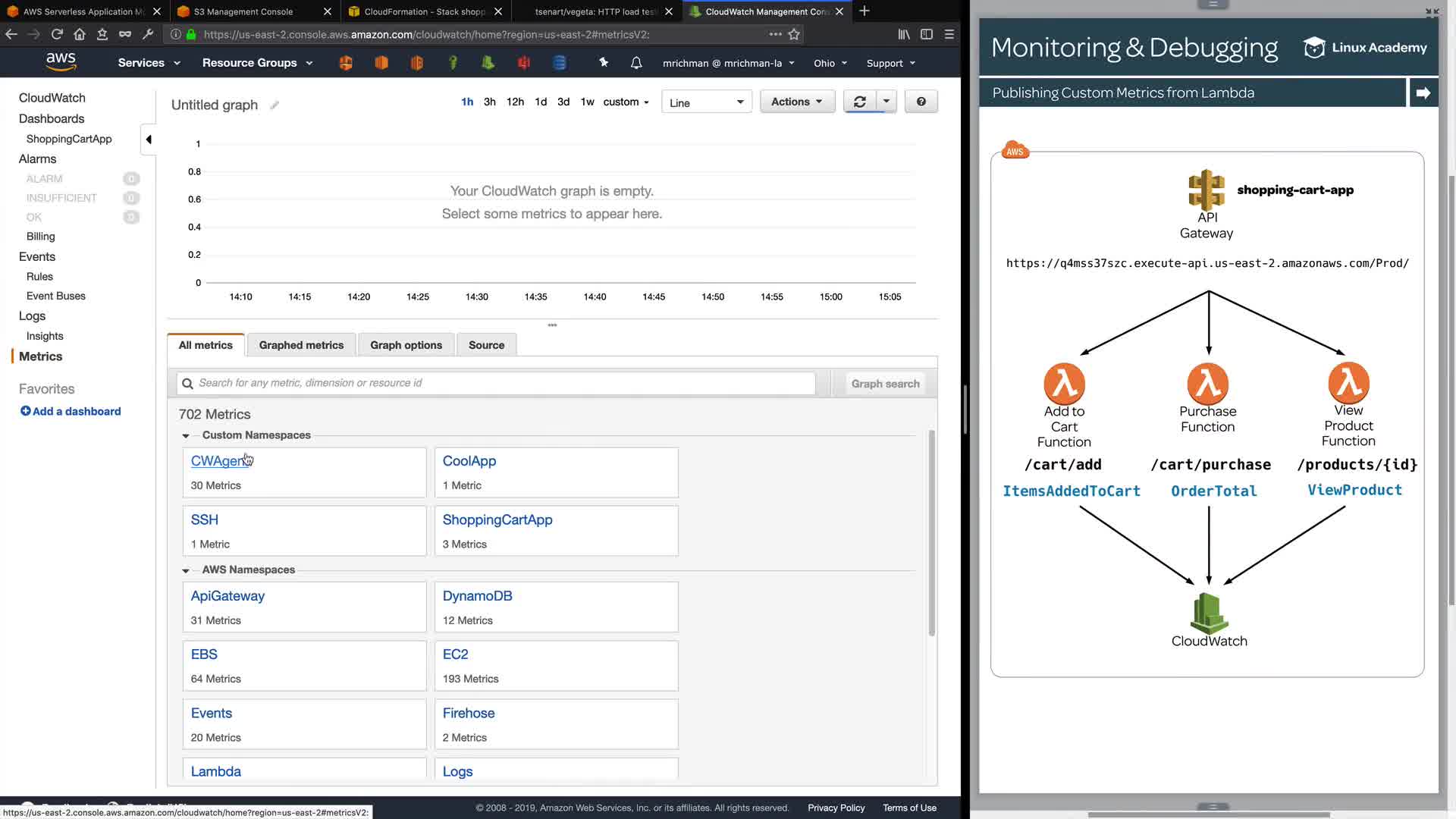This screenshot has height=819, width=1456.
Task: Select the 1w time range
Action: (x=587, y=102)
